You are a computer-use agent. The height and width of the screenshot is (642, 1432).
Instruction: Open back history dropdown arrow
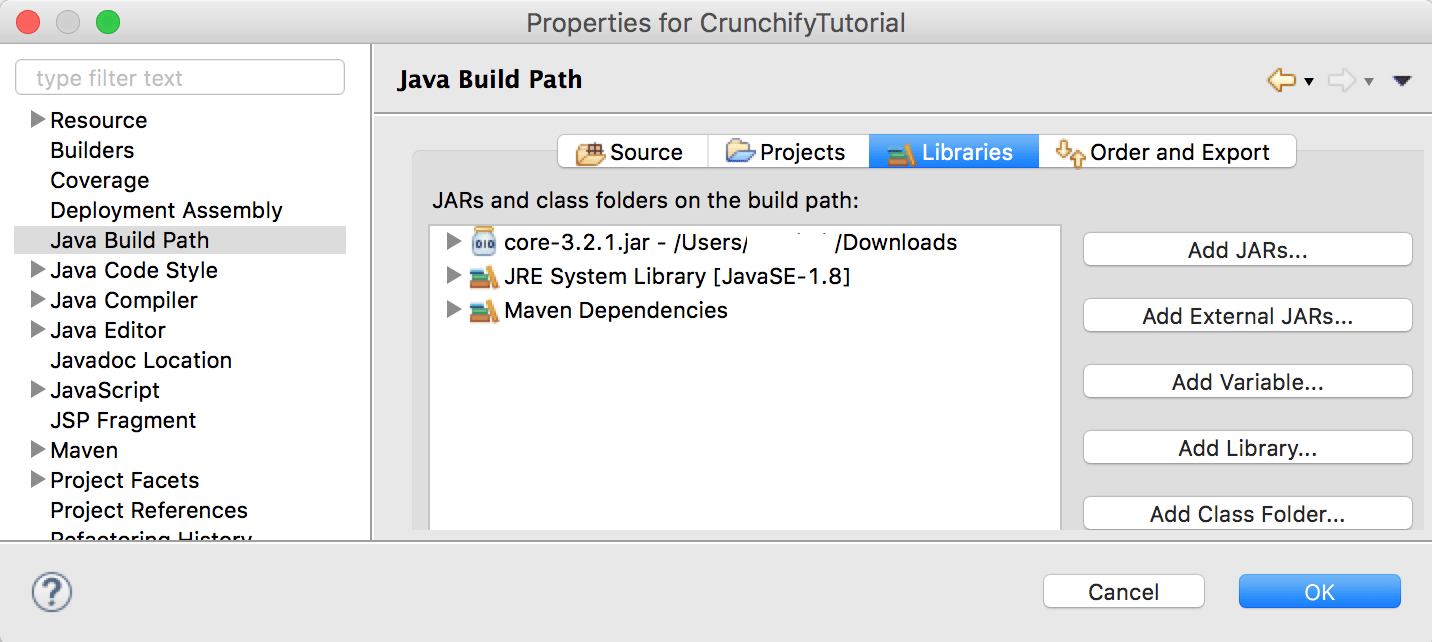coord(1309,81)
